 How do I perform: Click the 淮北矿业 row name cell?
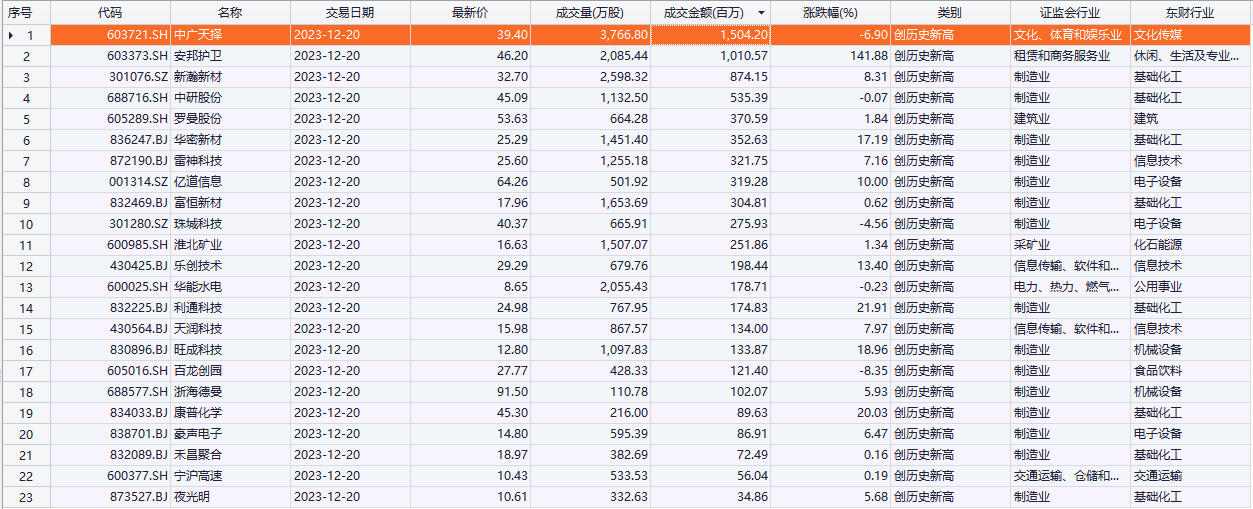[198, 245]
